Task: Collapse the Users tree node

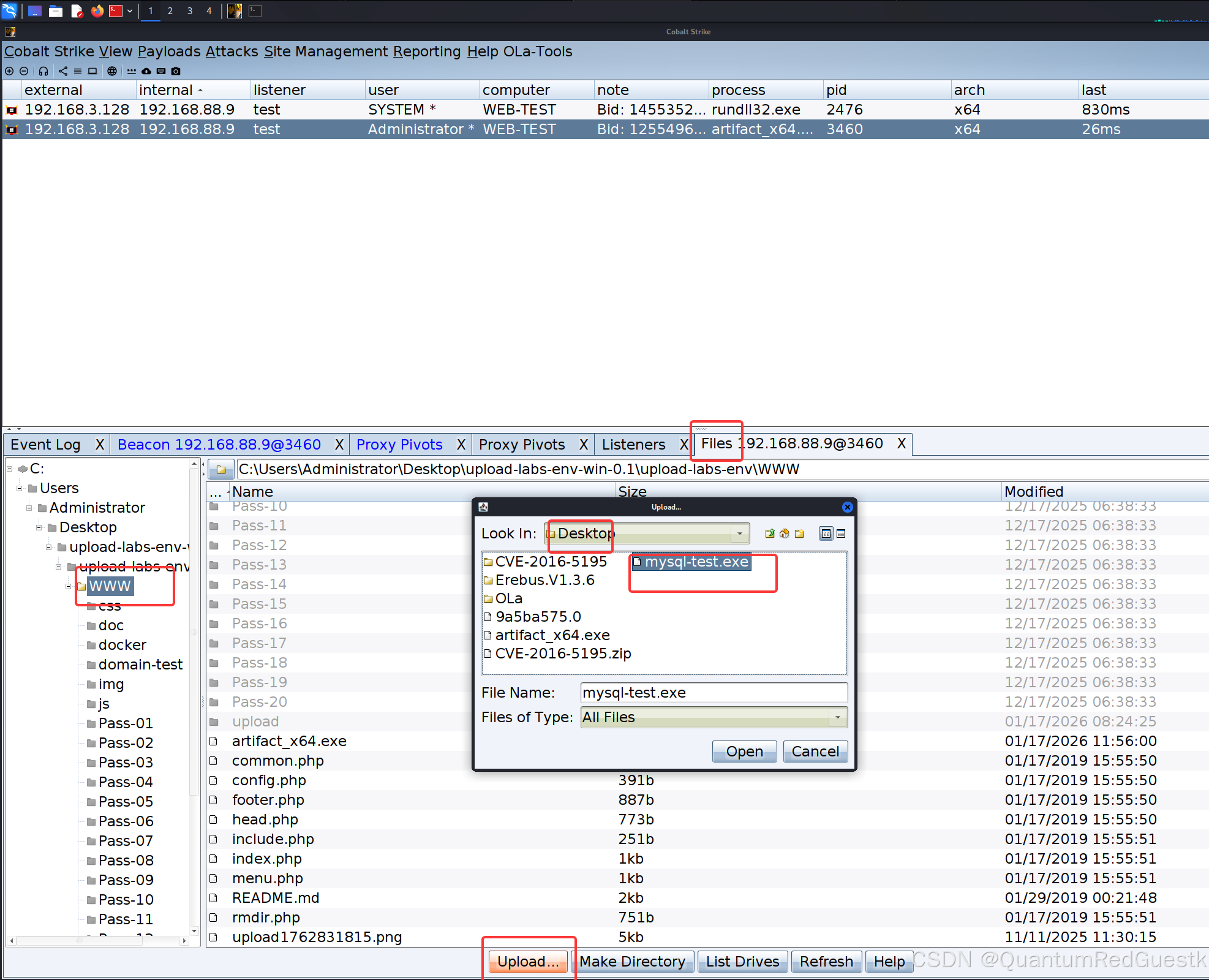Action: pyautogui.click(x=20, y=488)
